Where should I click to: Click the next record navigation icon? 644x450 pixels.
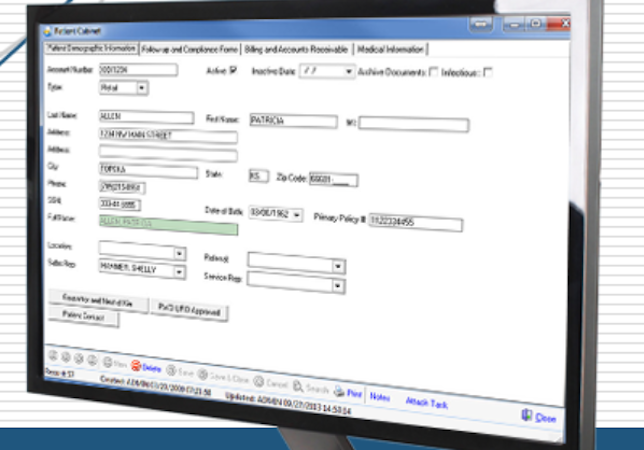tap(79, 359)
